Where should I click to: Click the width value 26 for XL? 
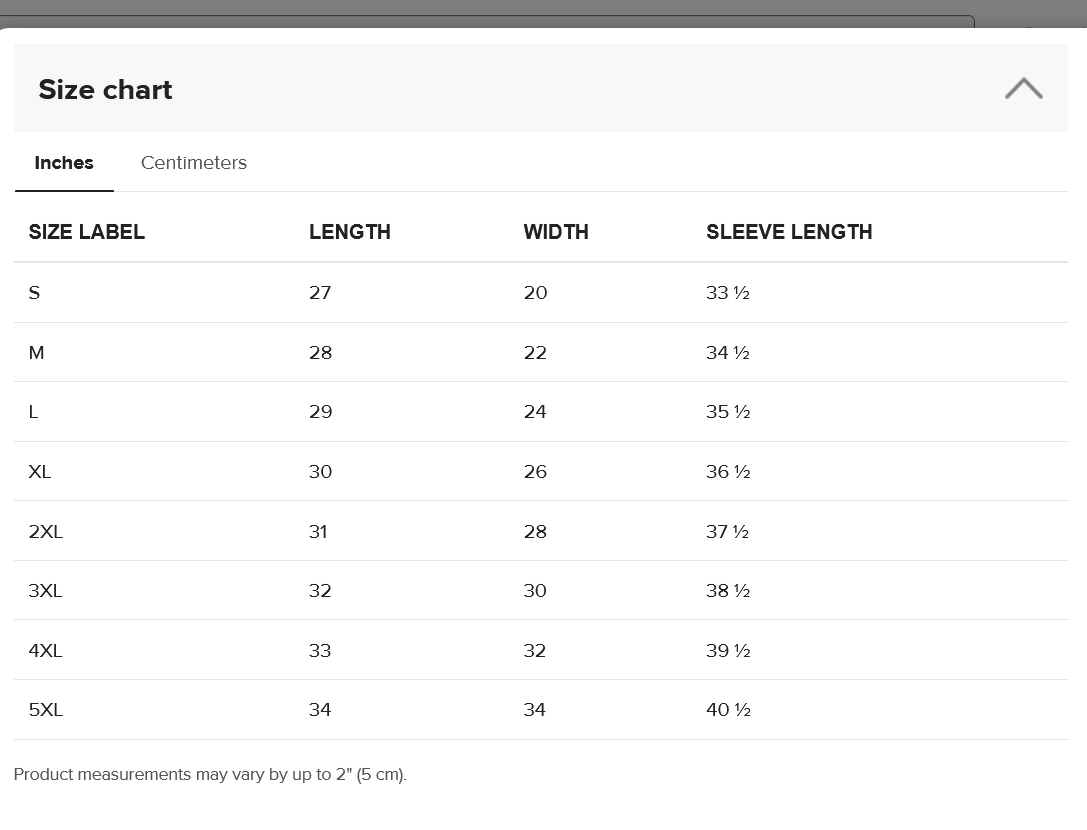point(535,472)
